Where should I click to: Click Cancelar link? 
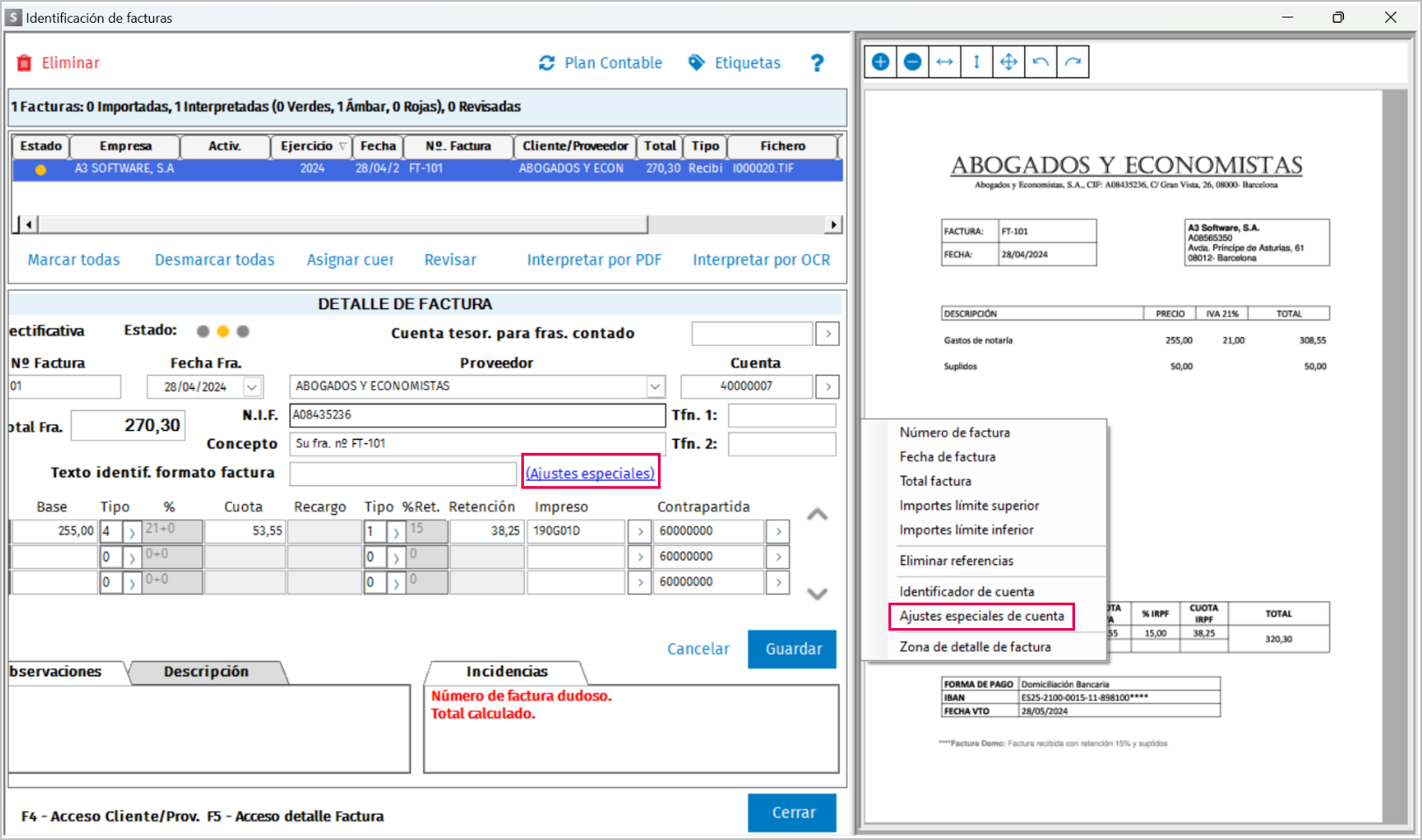[698, 649]
